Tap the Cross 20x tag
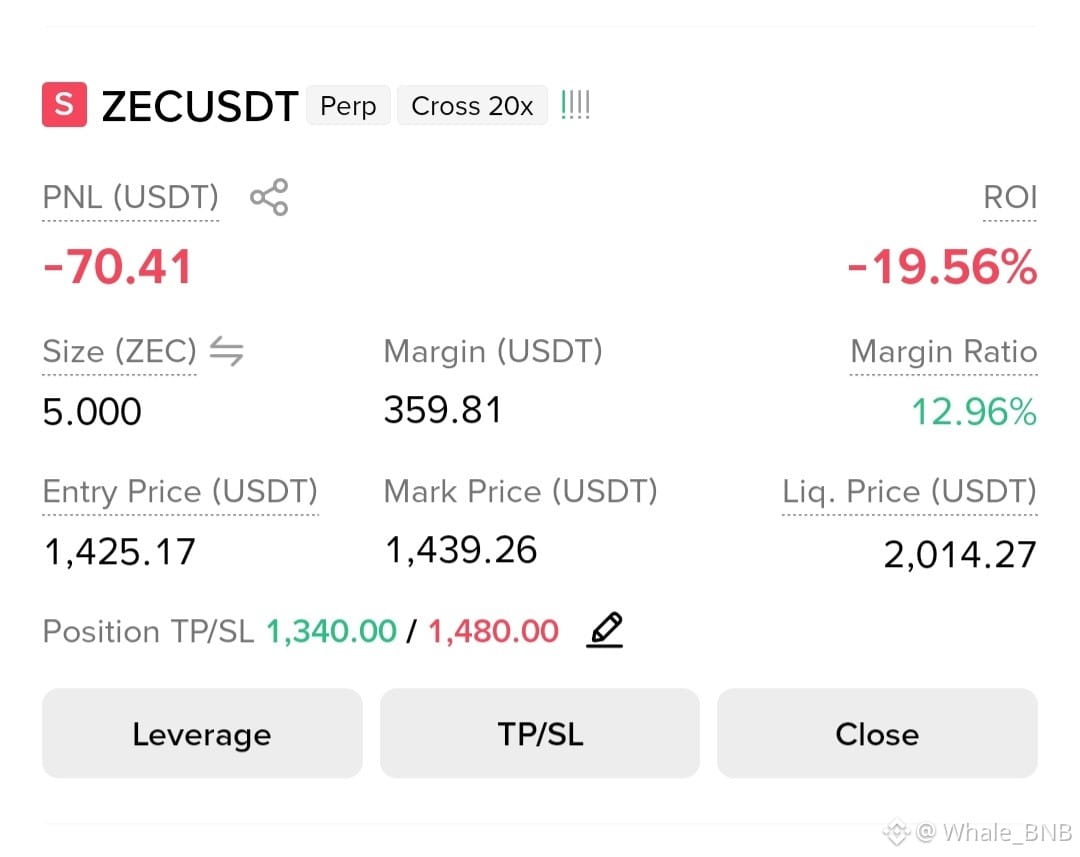Image resolution: width=1080 pixels, height=857 pixels. click(472, 105)
